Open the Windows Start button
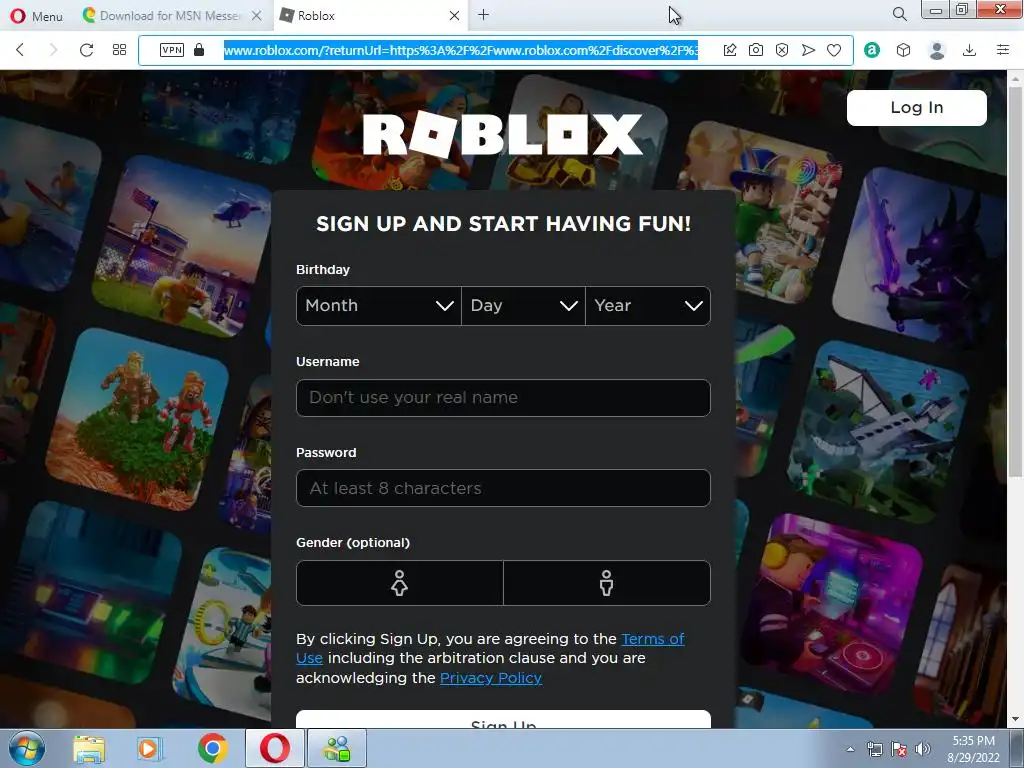The height and width of the screenshot is (768, 1024). 27,748
